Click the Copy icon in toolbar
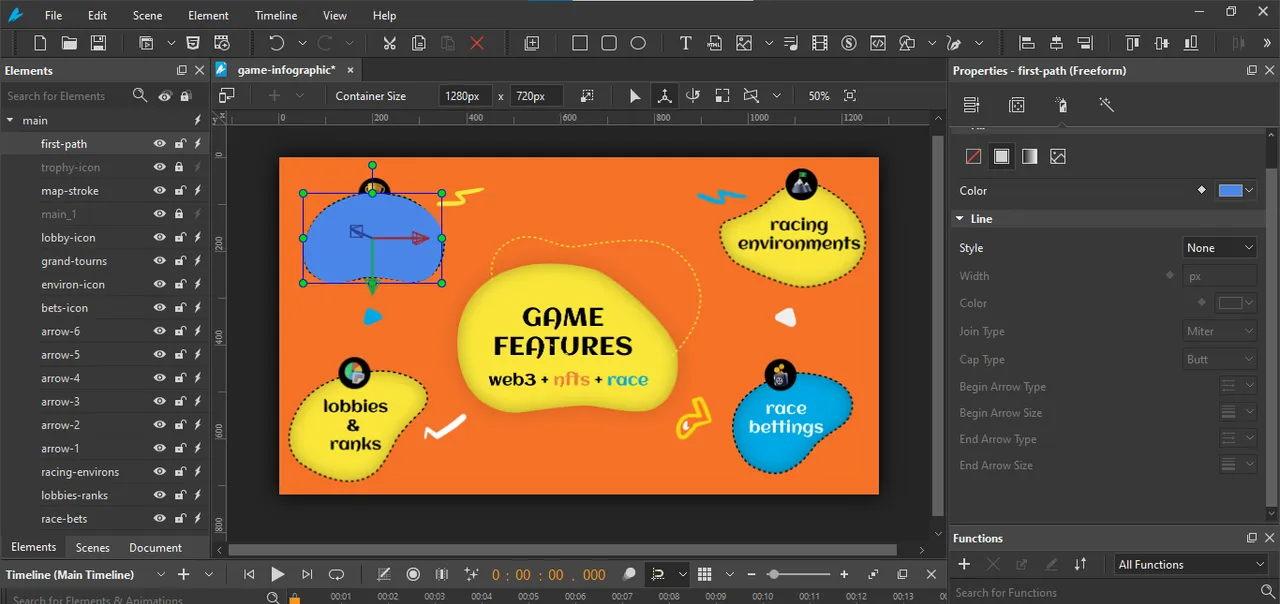Image resolution: width=1280 pixels, height=604 pixels. point(419,43)
